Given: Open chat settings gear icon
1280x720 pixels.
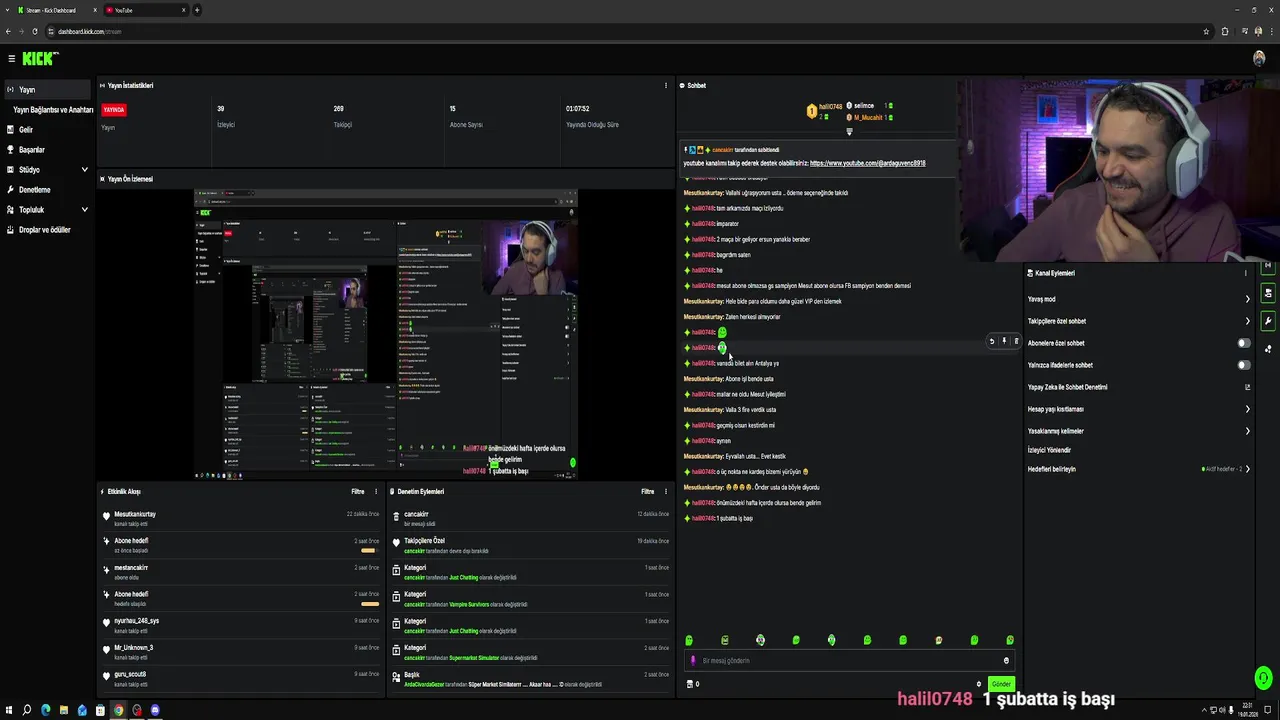Looking at the screenshot, I should (x=979, y=685).
